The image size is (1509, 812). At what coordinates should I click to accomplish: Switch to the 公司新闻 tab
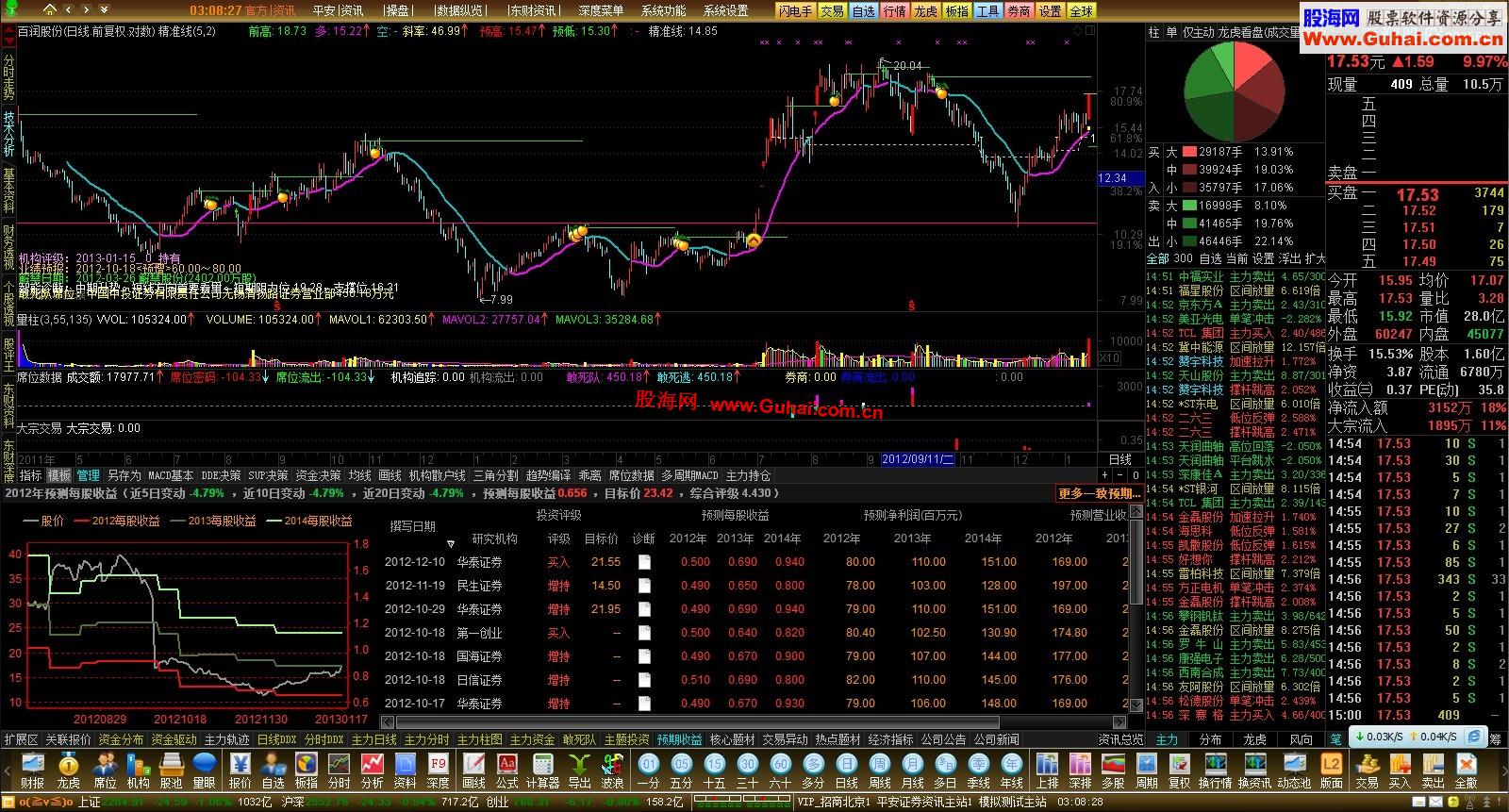click(997, 739)
